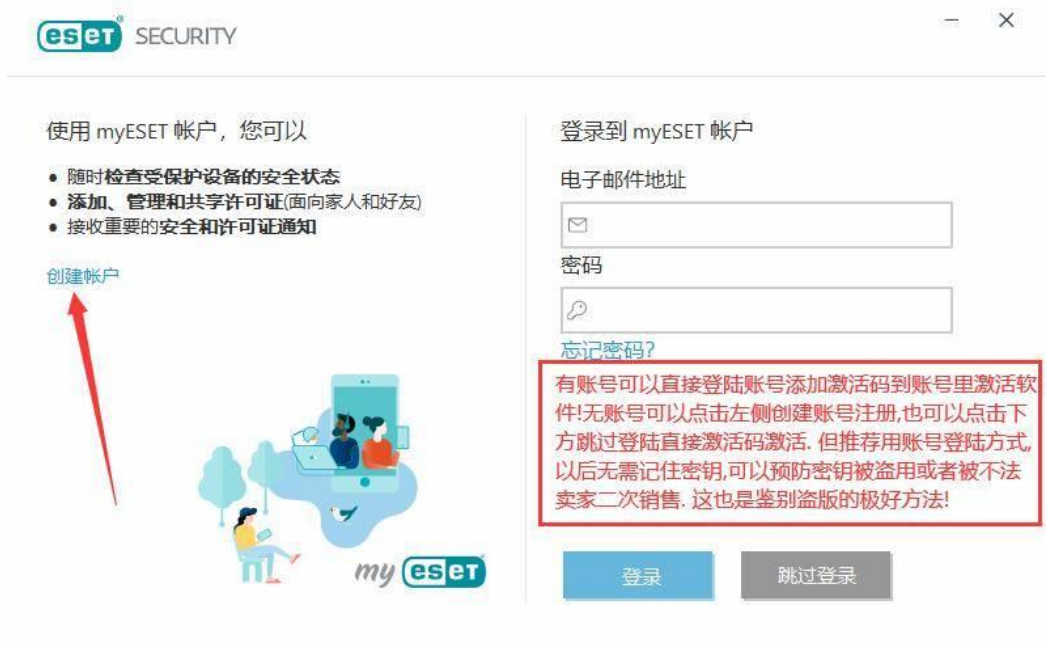
Task: Click the gray 跳过登录 button
Action: [x=816, y=575]
